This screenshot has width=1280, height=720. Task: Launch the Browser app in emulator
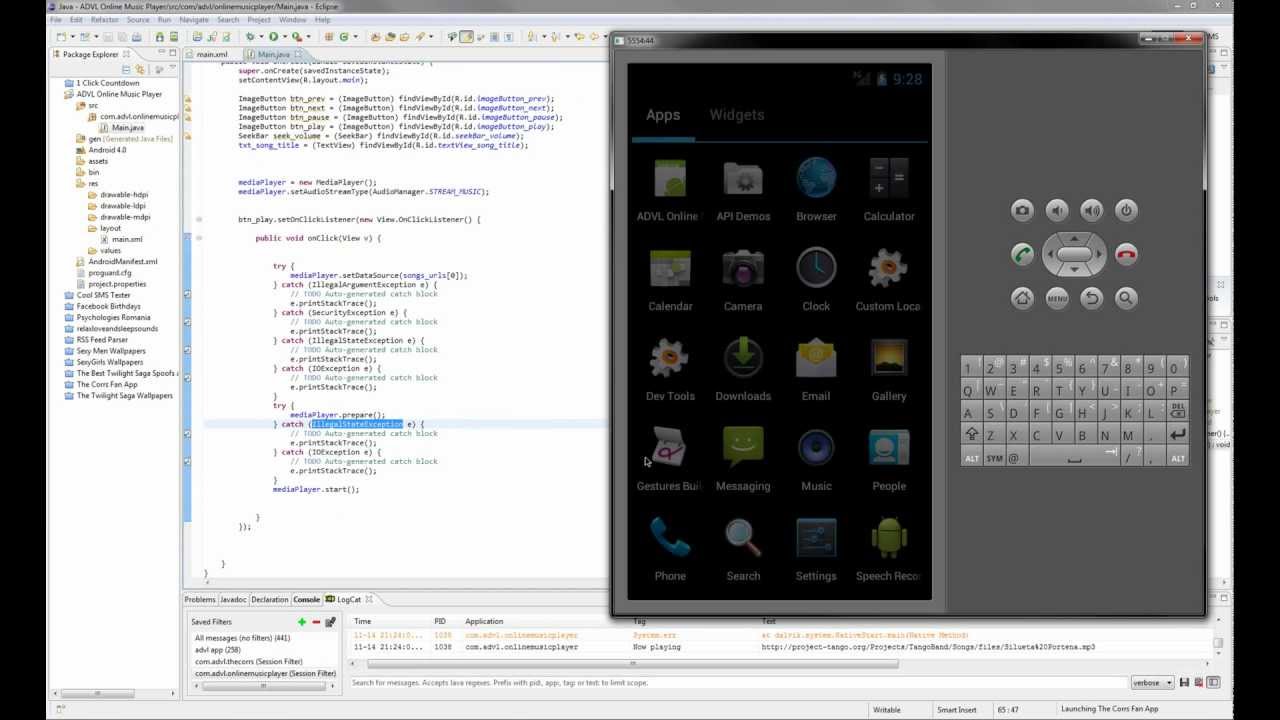coord(816,190)
